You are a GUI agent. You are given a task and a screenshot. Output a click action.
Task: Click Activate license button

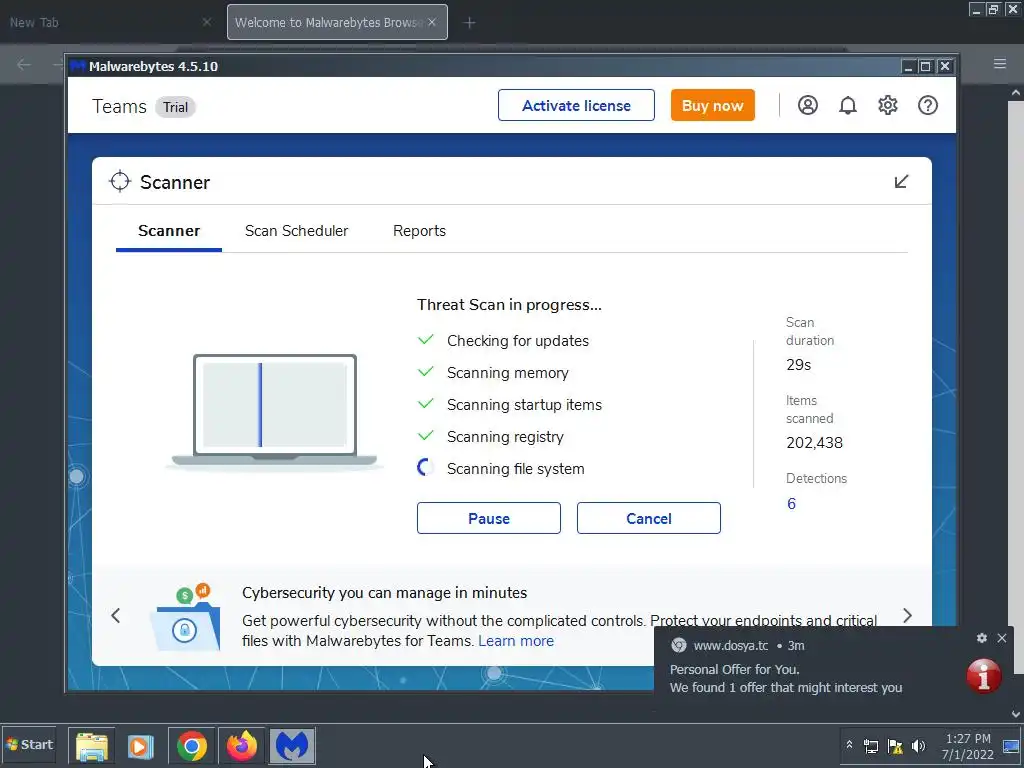(576, 105)
